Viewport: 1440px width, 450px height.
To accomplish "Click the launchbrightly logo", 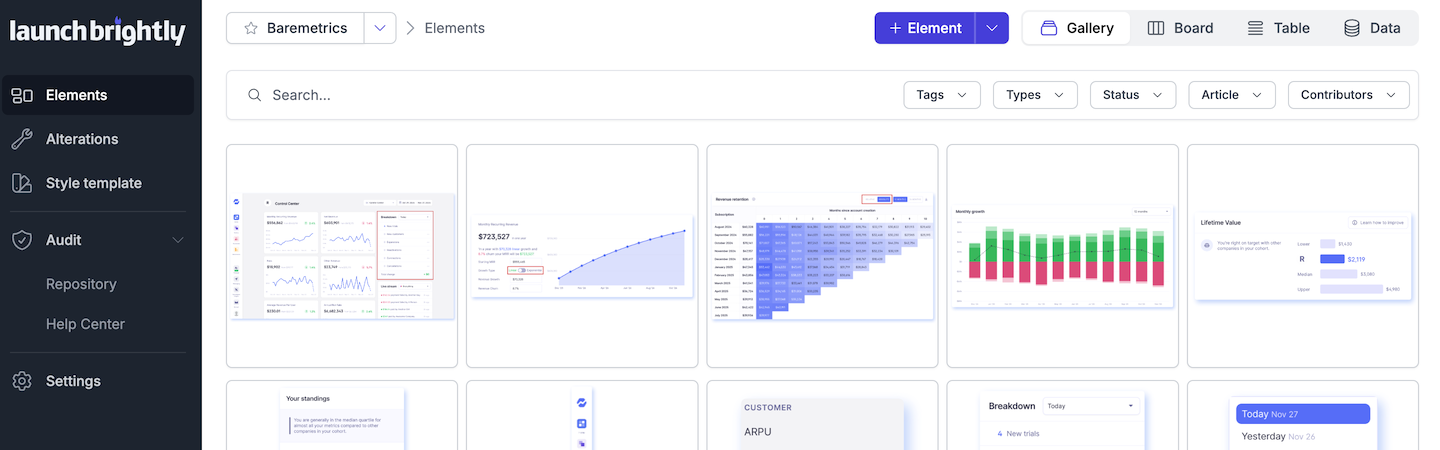I will click(x=98, y=31).
